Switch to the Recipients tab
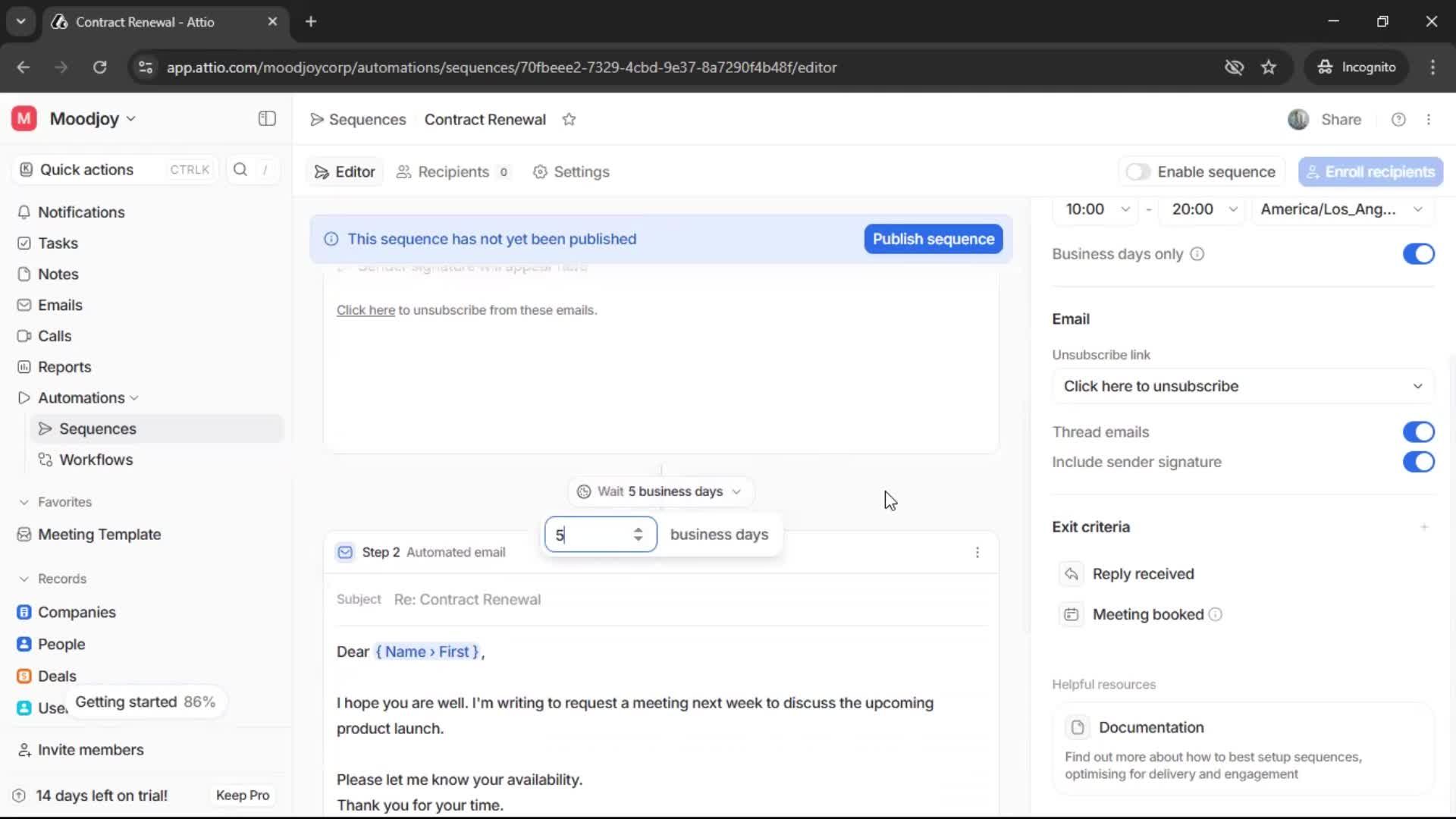The image size is (1456, 819). pyautogui.click(x=453, y=172)
